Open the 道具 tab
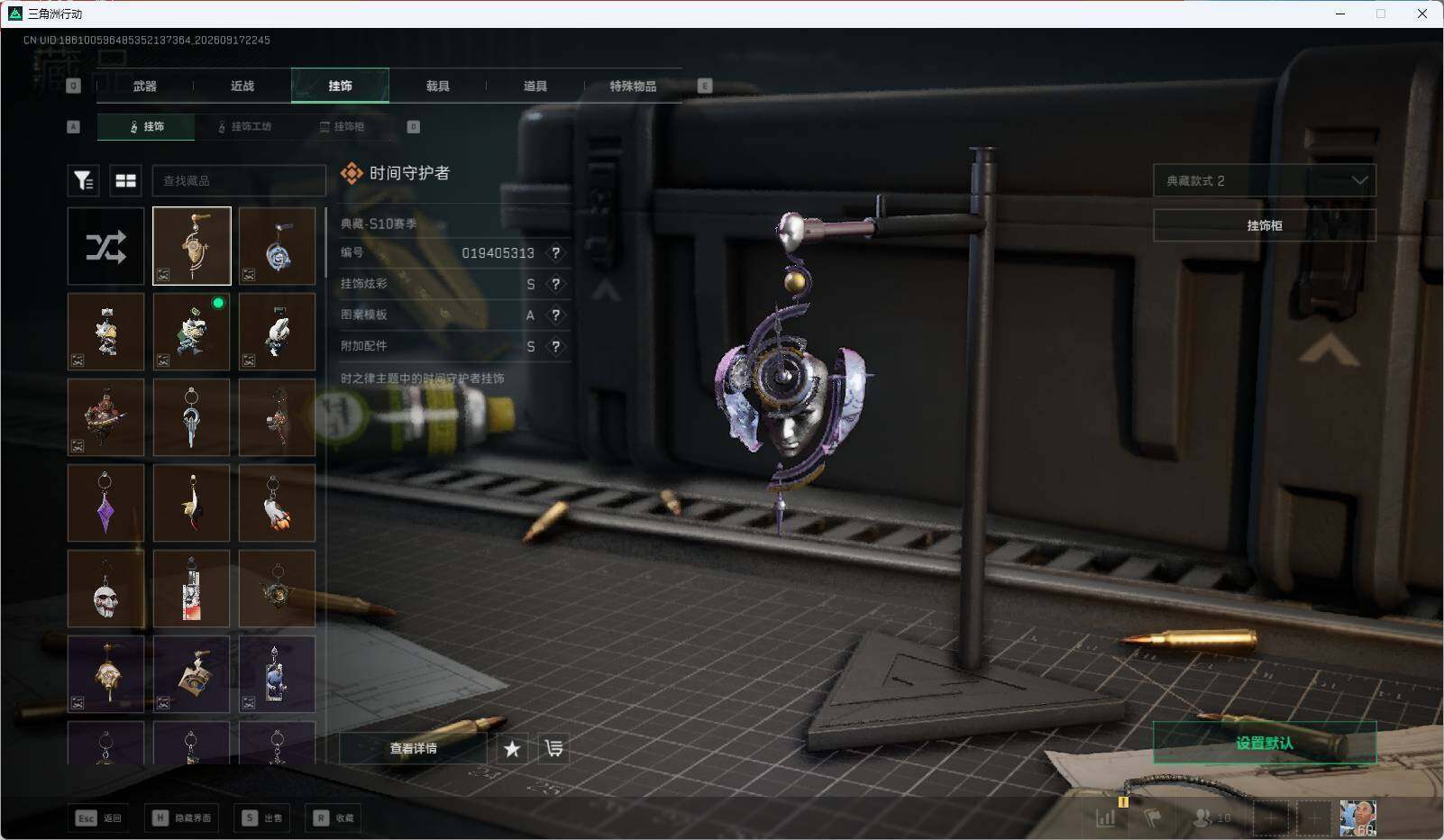 point(535,86)
